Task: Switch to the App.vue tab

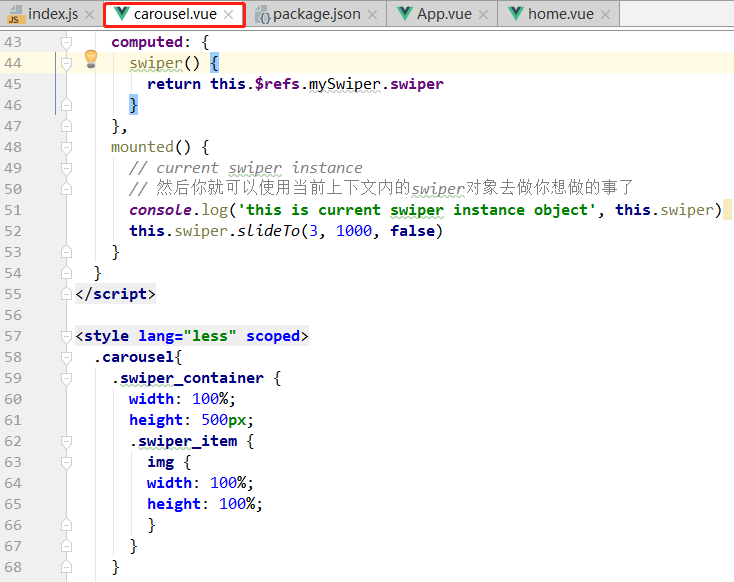Action: pos(444,14)
